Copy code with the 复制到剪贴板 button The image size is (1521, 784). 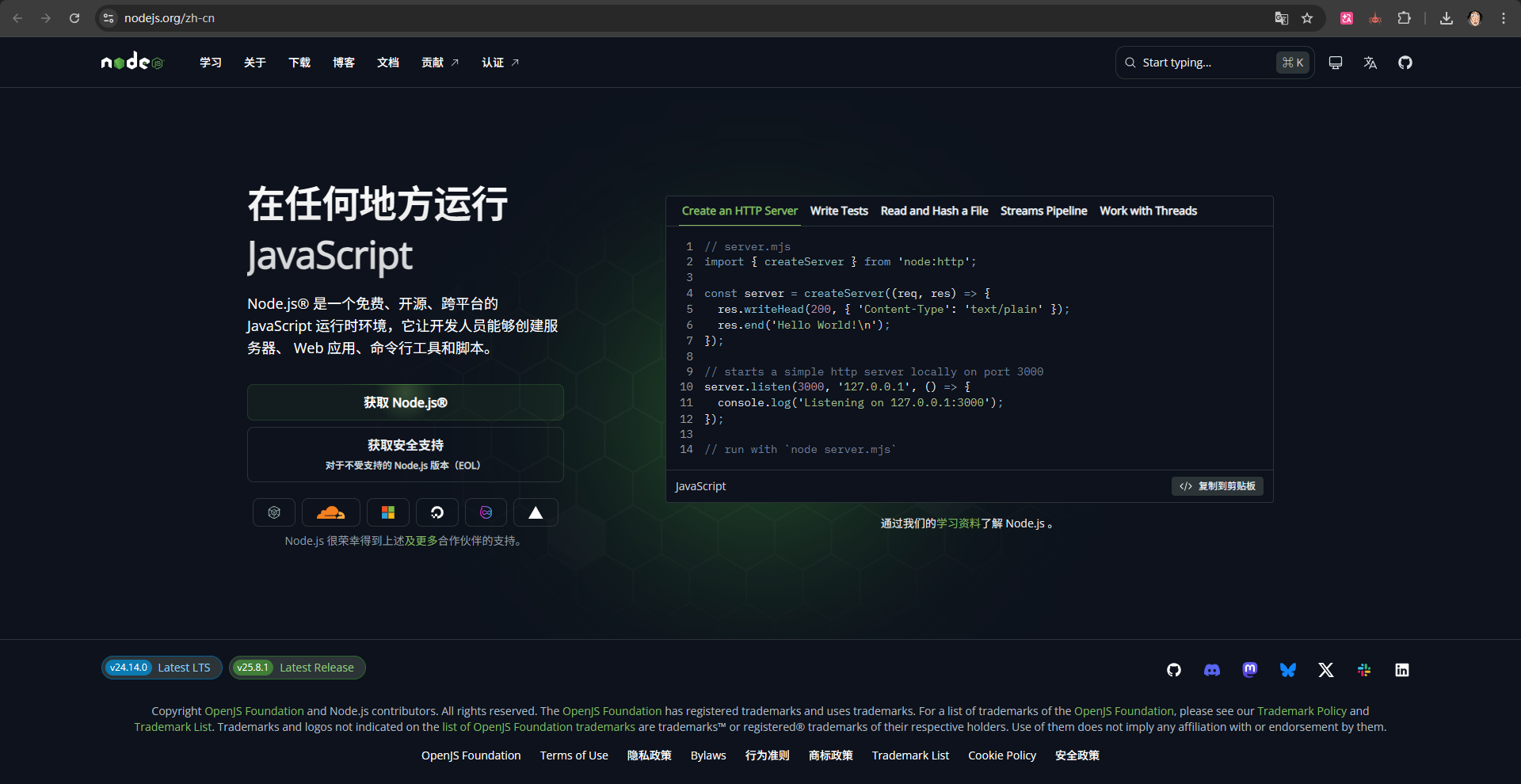(x=1217, y=486)
